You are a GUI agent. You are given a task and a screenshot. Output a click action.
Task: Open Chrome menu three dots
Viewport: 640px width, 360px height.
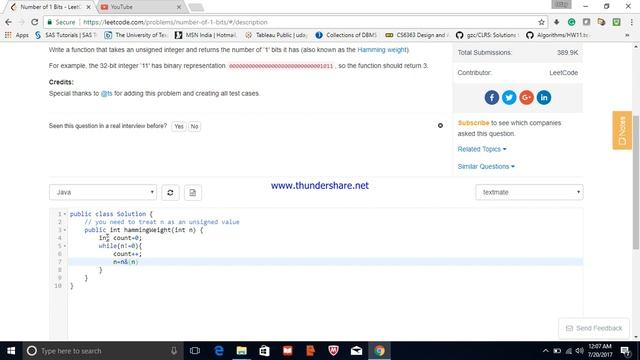click(x=631, y=22)
